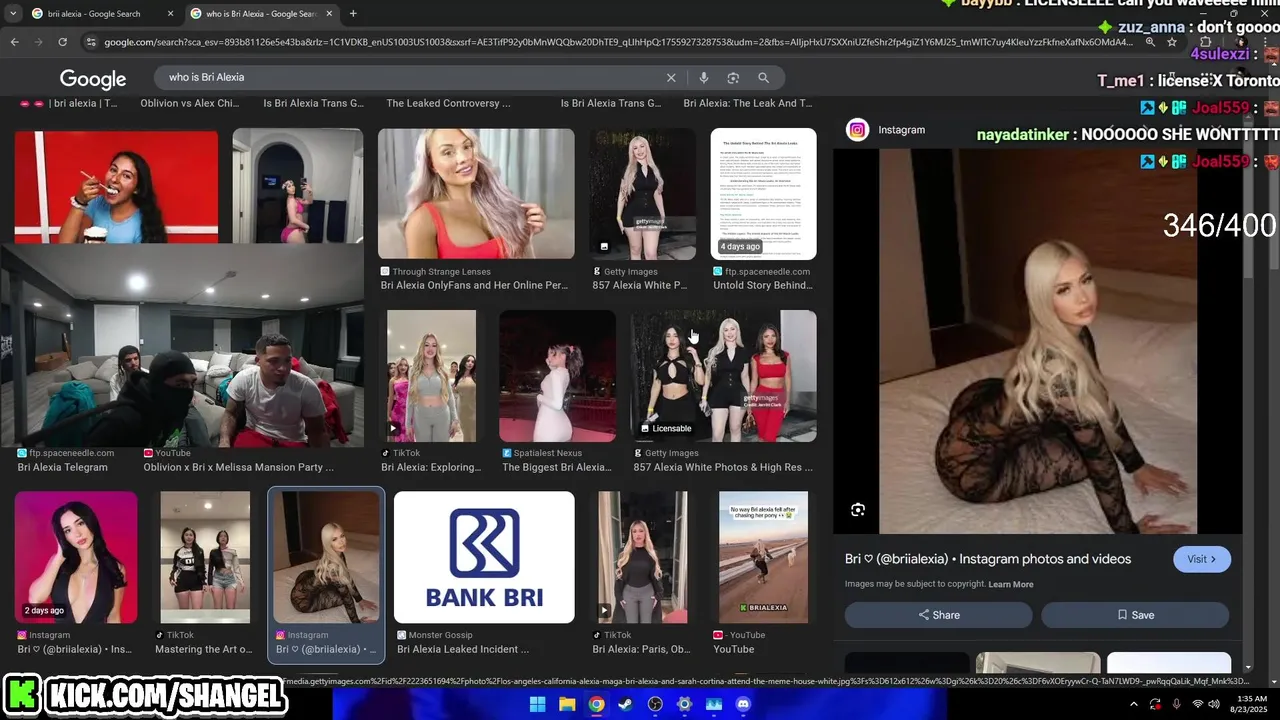Search by image with Google Lens

click(733, 77)
